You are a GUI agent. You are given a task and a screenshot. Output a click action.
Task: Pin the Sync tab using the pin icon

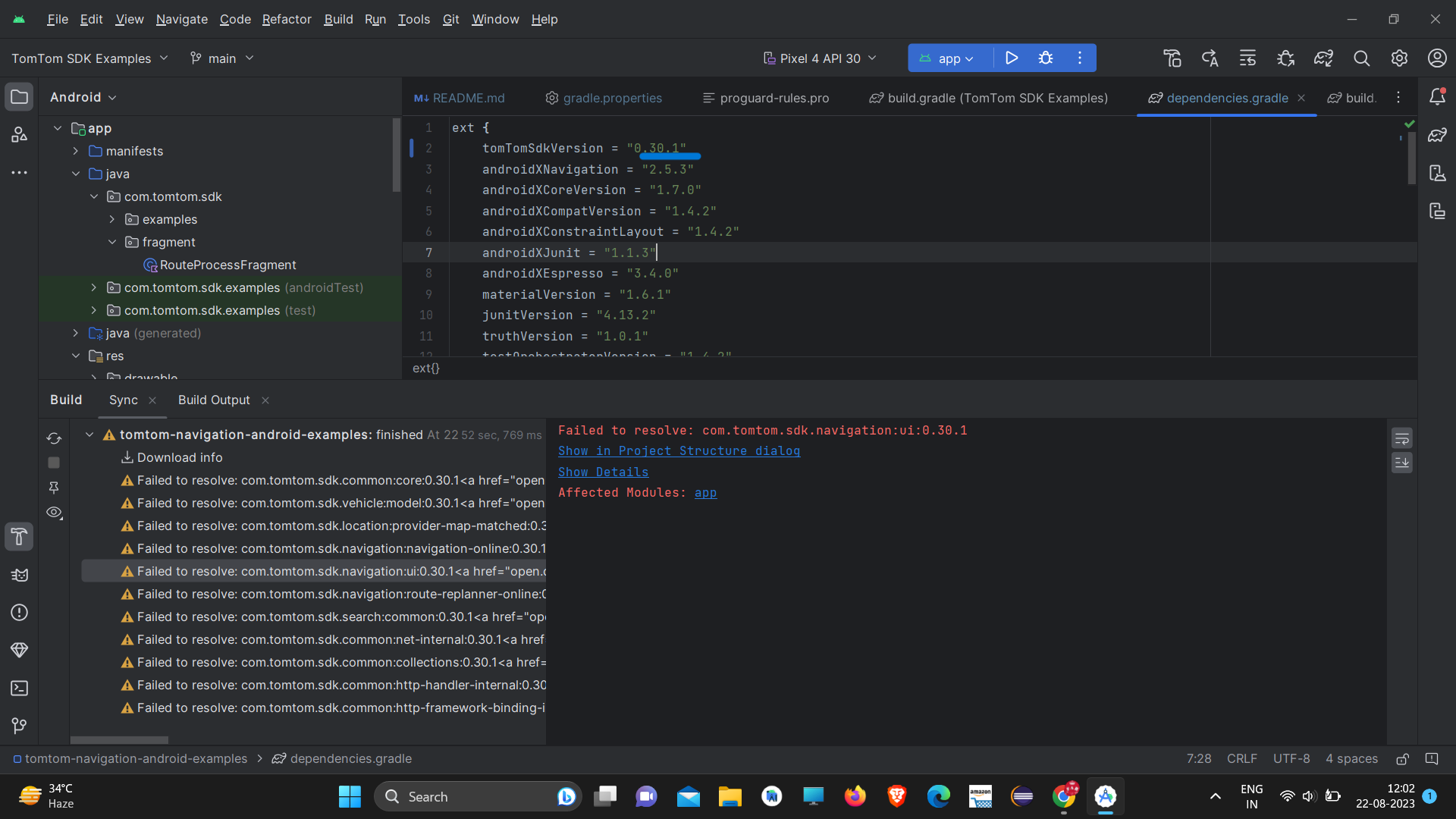(x=54, y=487)
